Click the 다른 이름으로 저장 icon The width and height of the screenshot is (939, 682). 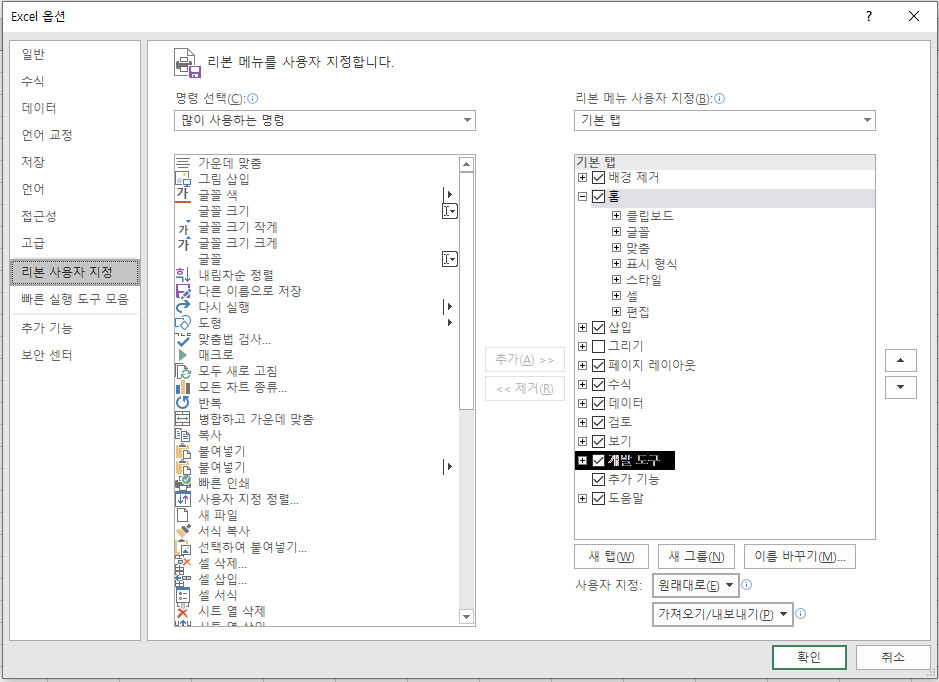183,291
